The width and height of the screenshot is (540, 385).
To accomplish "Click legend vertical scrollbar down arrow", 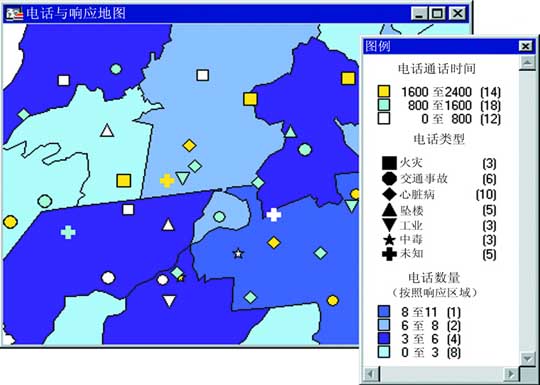I will (x=527, y=358).
